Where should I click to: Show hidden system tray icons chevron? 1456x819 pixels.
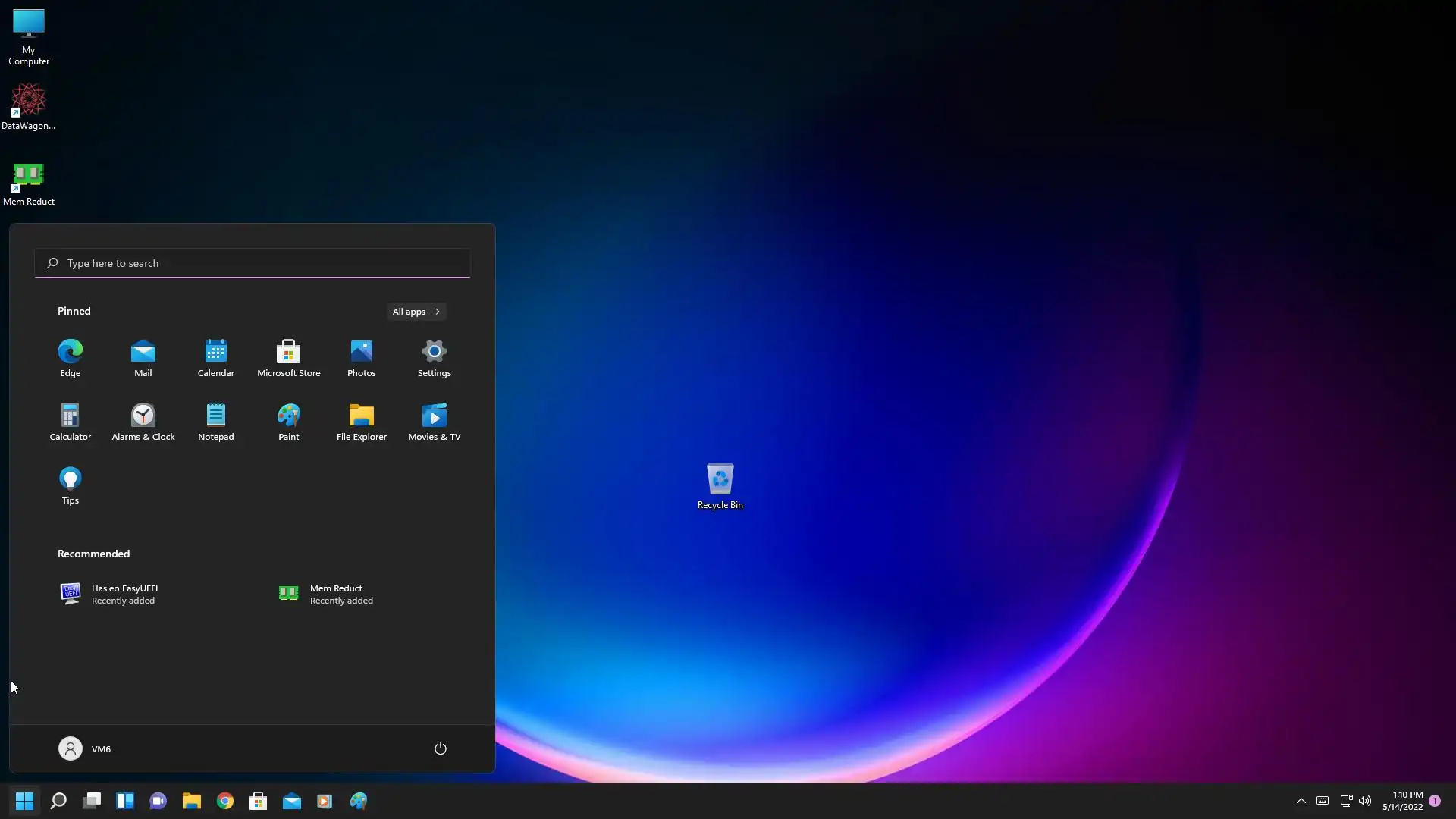pyautogui.click(x=1301, y=801)
